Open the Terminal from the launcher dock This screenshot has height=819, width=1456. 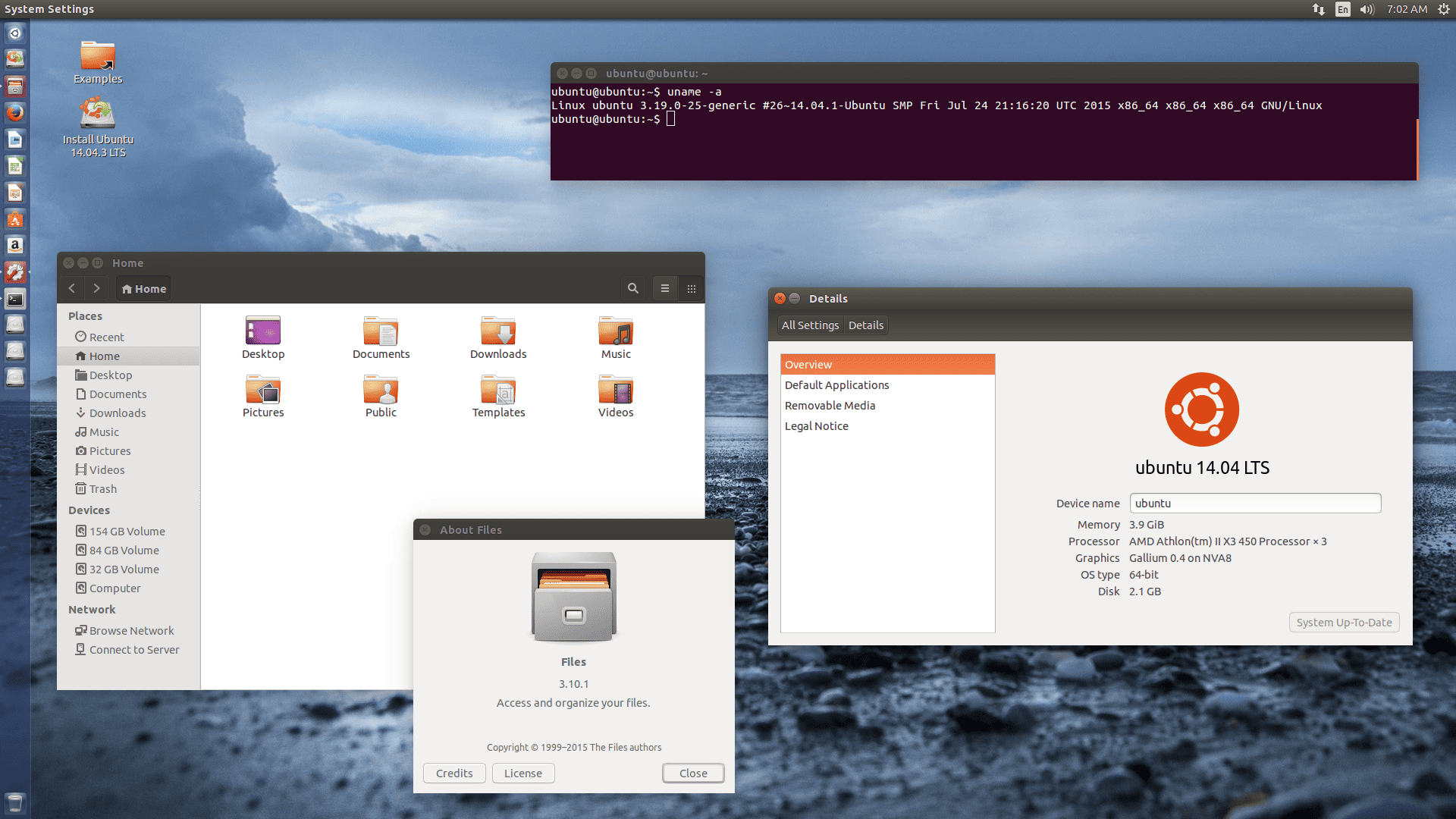(15, 299)
